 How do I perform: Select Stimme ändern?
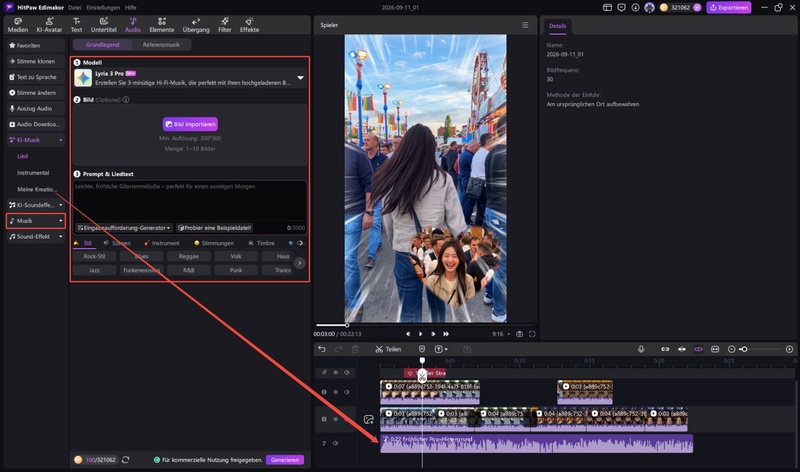click(36, 93)
